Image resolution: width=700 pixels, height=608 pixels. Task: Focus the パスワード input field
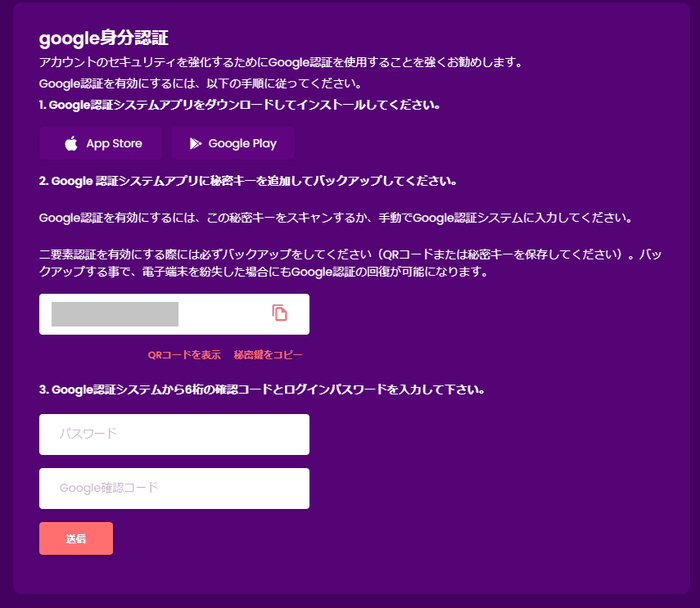pyautogui.click(x=174, y=434)
